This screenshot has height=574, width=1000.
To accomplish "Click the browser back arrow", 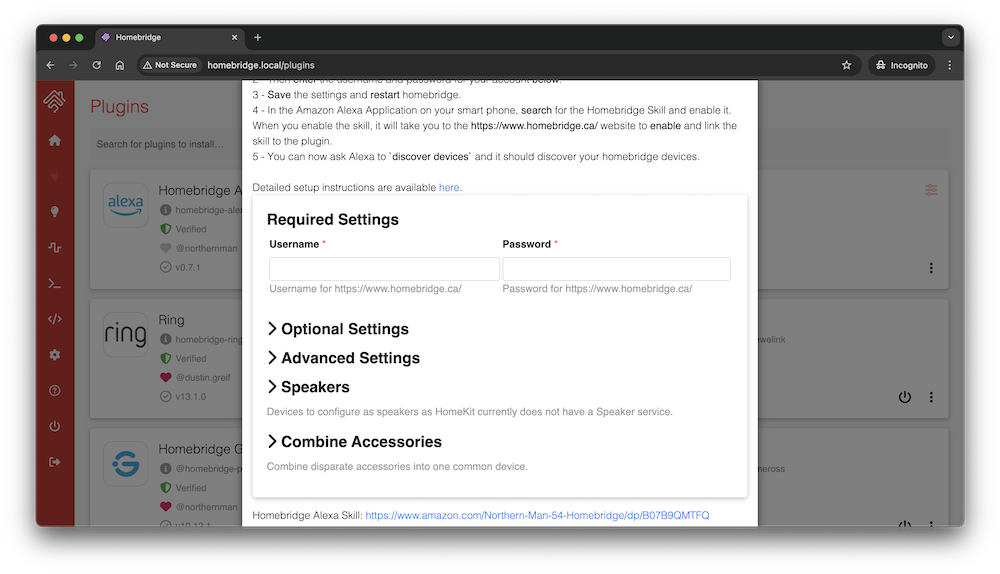I will (50, 65).
